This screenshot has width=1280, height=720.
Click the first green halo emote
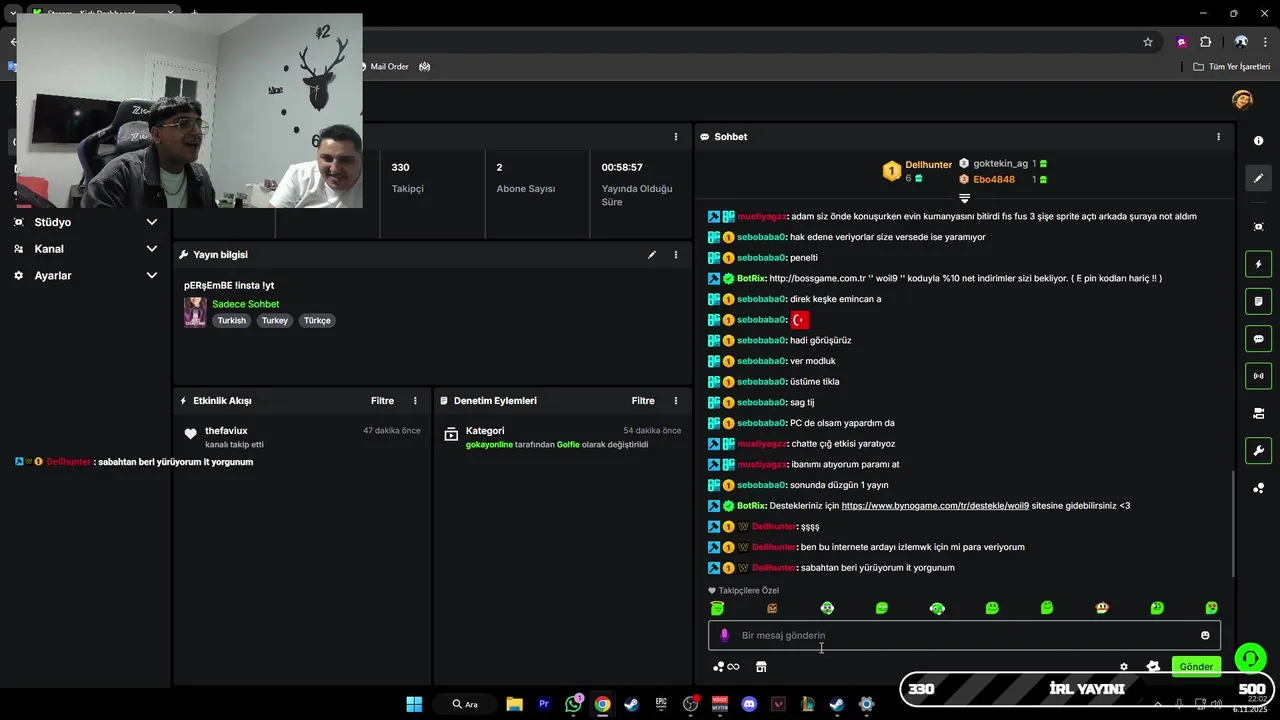coord(717,608)
